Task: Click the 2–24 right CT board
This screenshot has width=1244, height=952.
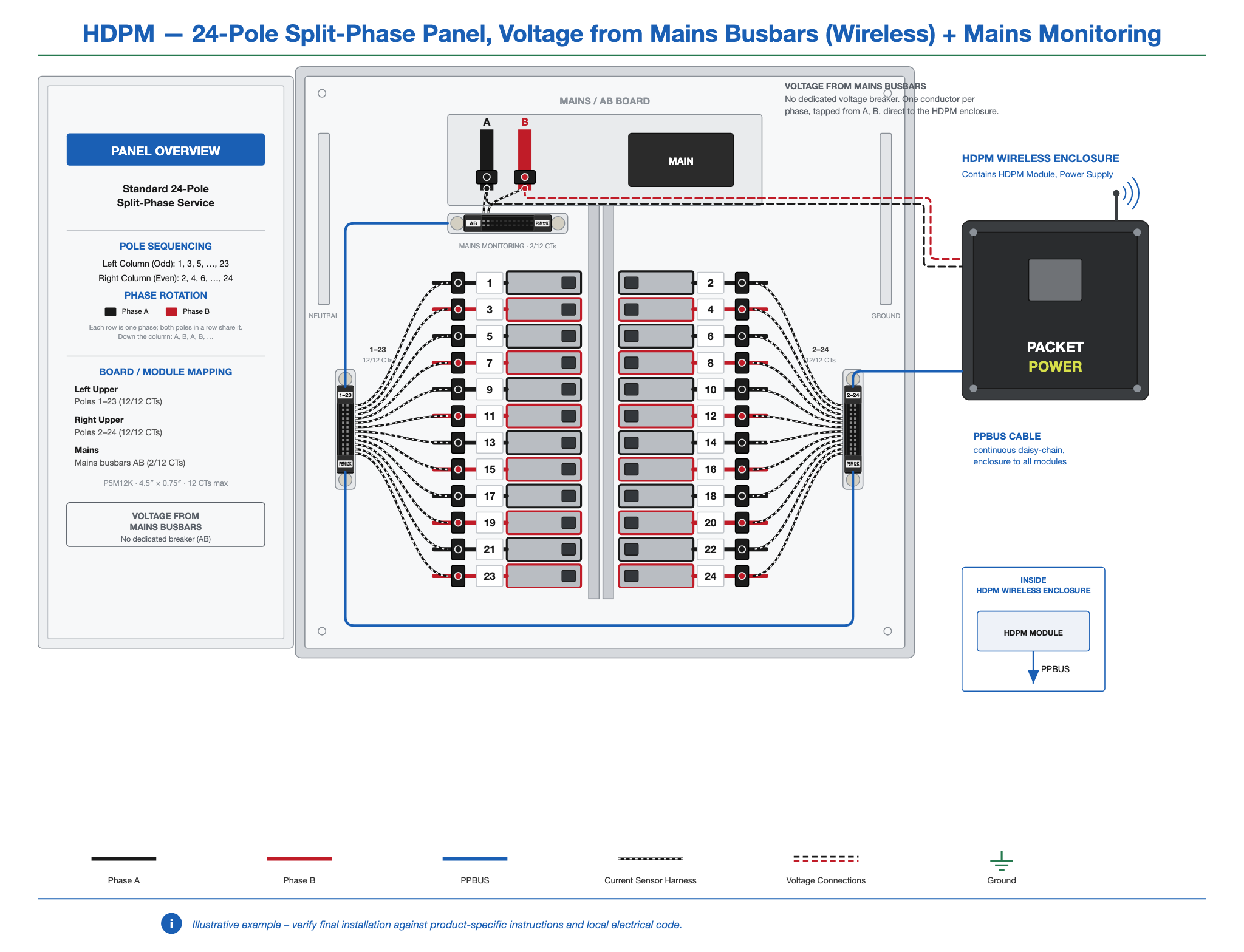Action: tap(853, 429)
